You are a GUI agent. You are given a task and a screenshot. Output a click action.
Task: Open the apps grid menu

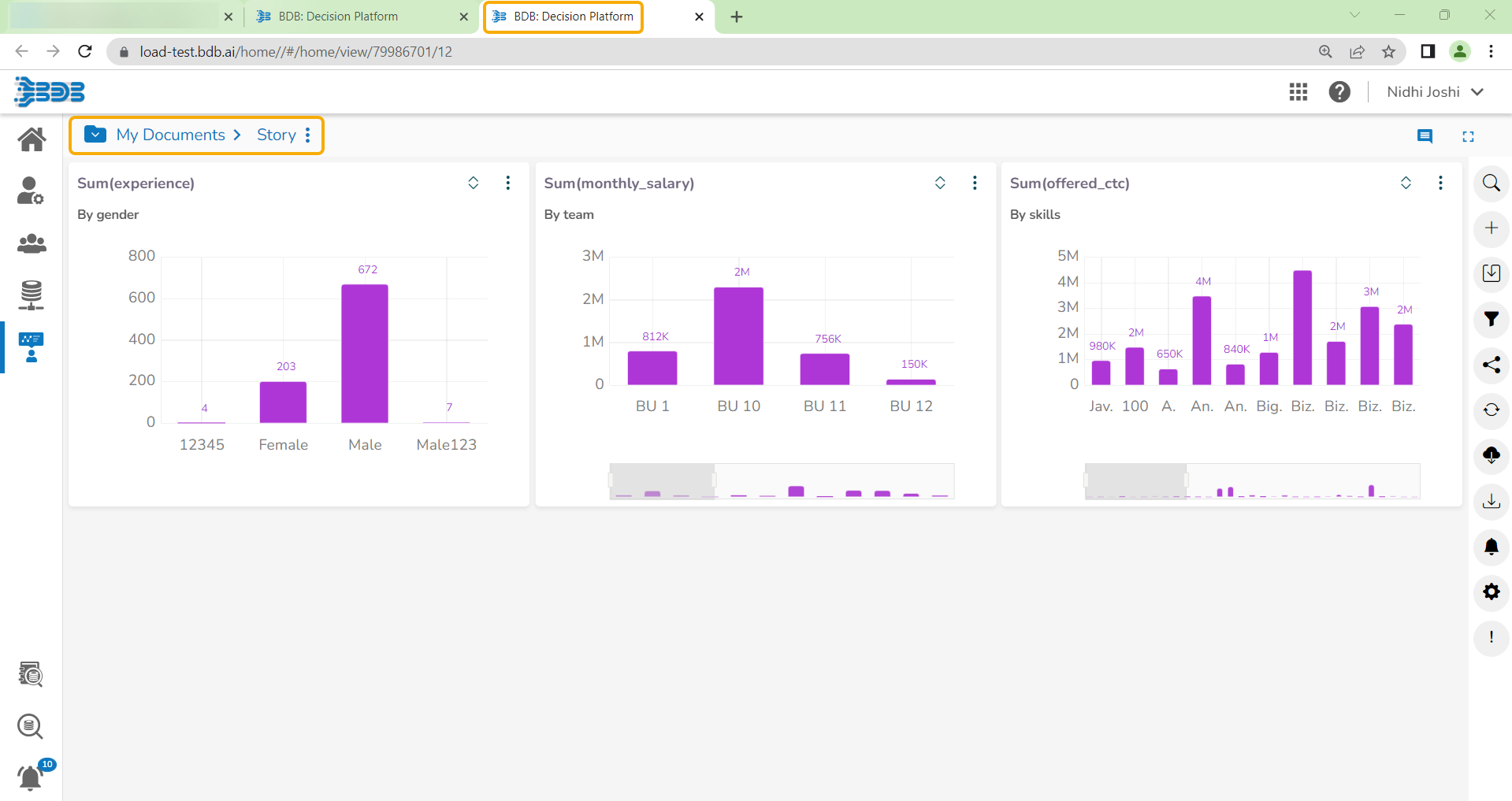(x=1298, y=92)
